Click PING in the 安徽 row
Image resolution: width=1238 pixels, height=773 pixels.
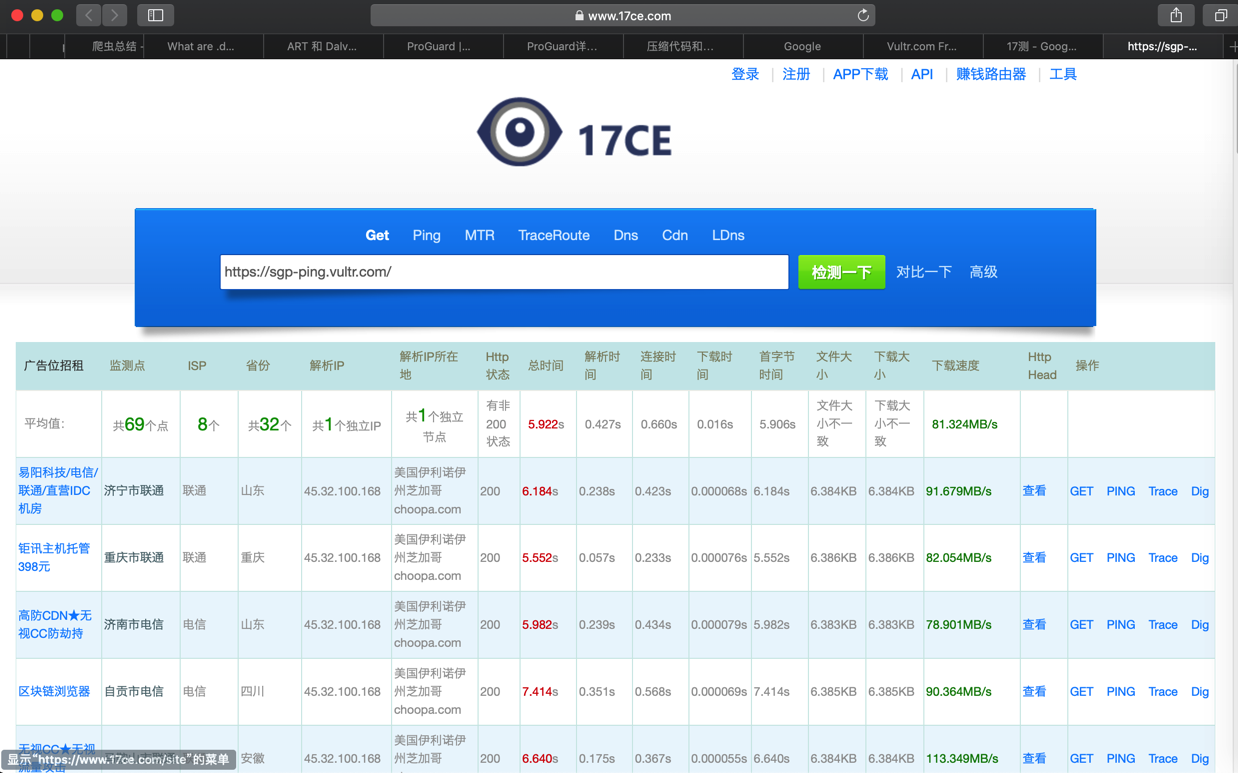click(x=1120, y=759)
